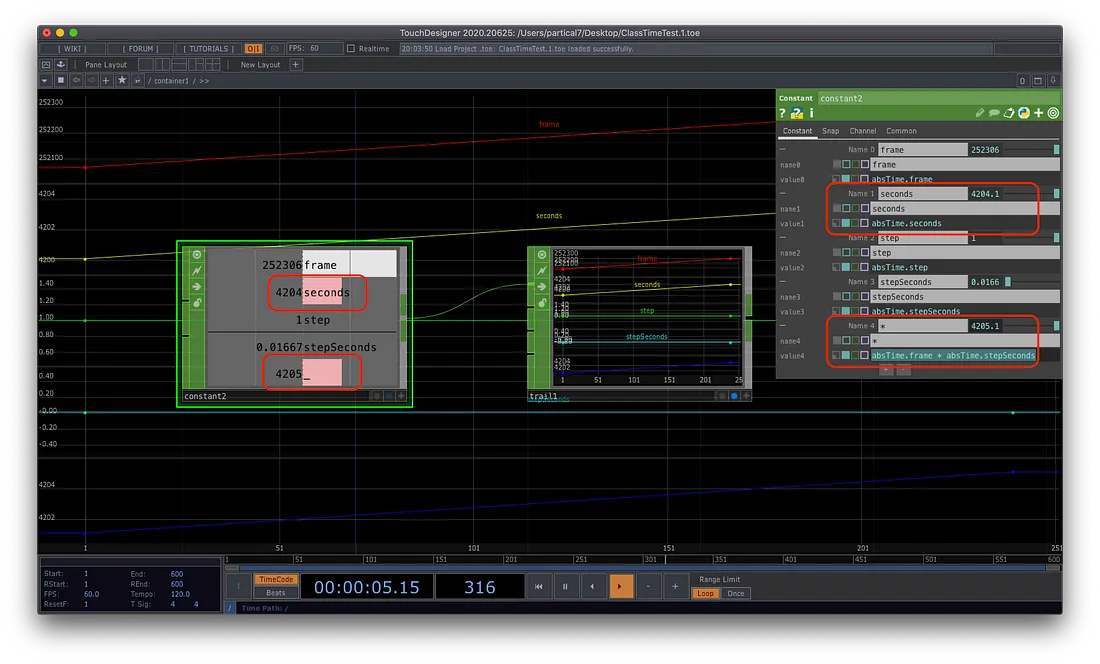Click the viewer active icon on constant2 node

tap(197, 255)
